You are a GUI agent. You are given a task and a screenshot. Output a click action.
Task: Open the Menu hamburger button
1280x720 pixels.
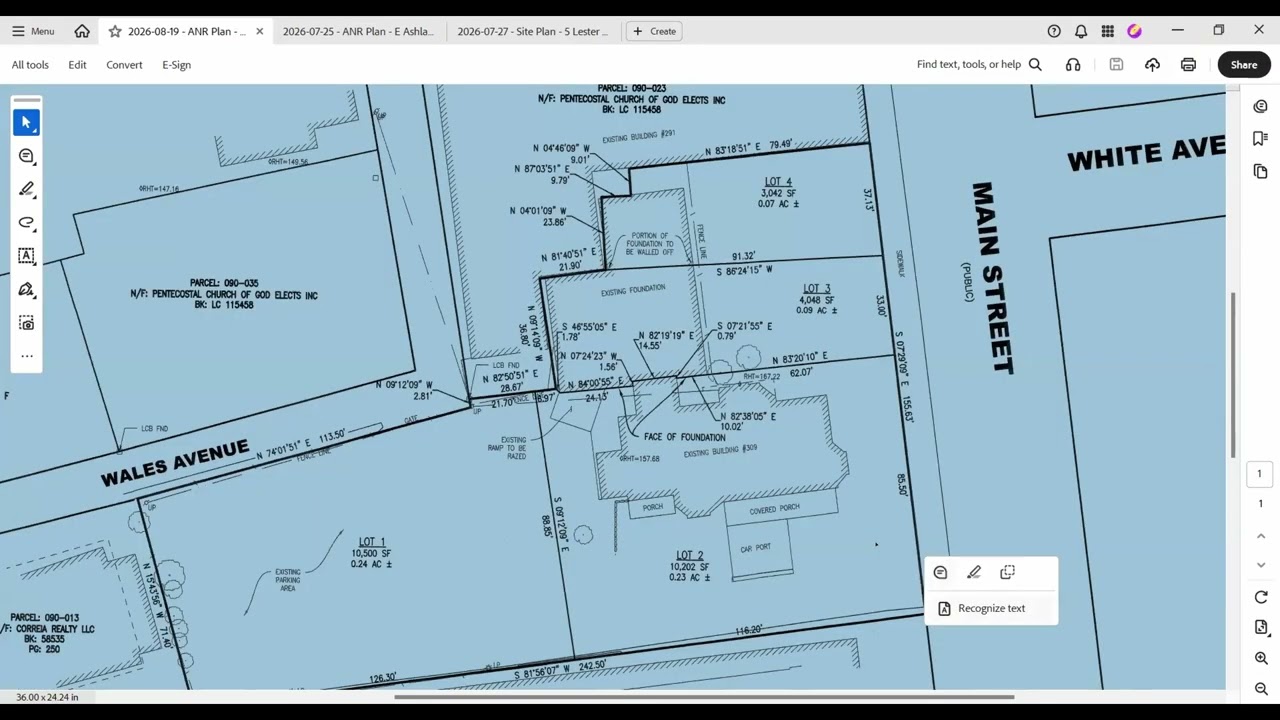[33, 31]
